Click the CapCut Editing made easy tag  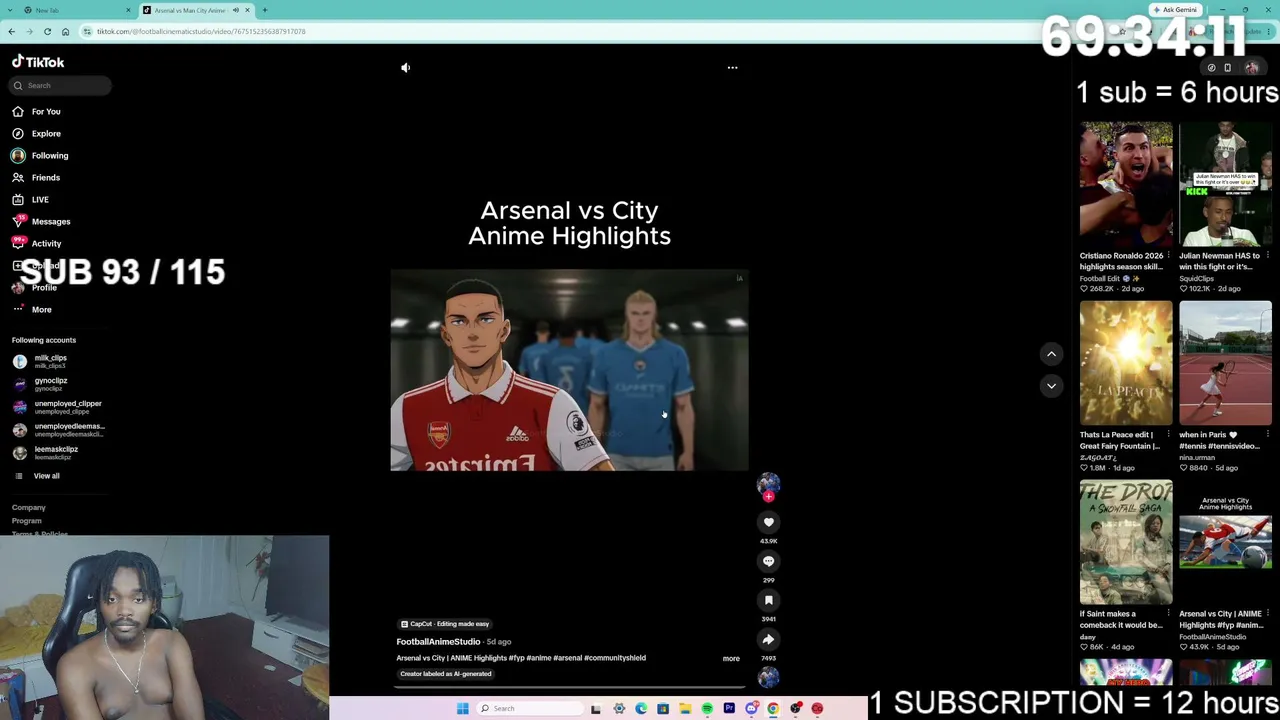[x=445, y=624]
